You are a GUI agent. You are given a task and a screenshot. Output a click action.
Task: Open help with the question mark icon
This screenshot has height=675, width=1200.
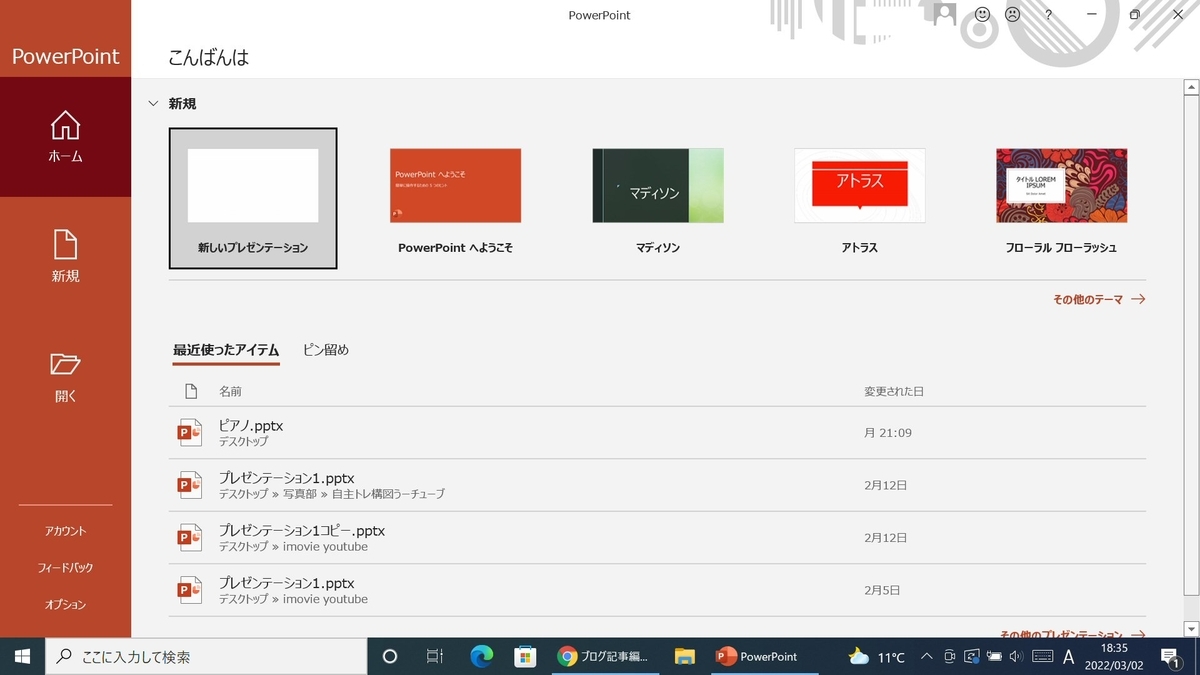pyautogui.click(x=1048, y=15)
